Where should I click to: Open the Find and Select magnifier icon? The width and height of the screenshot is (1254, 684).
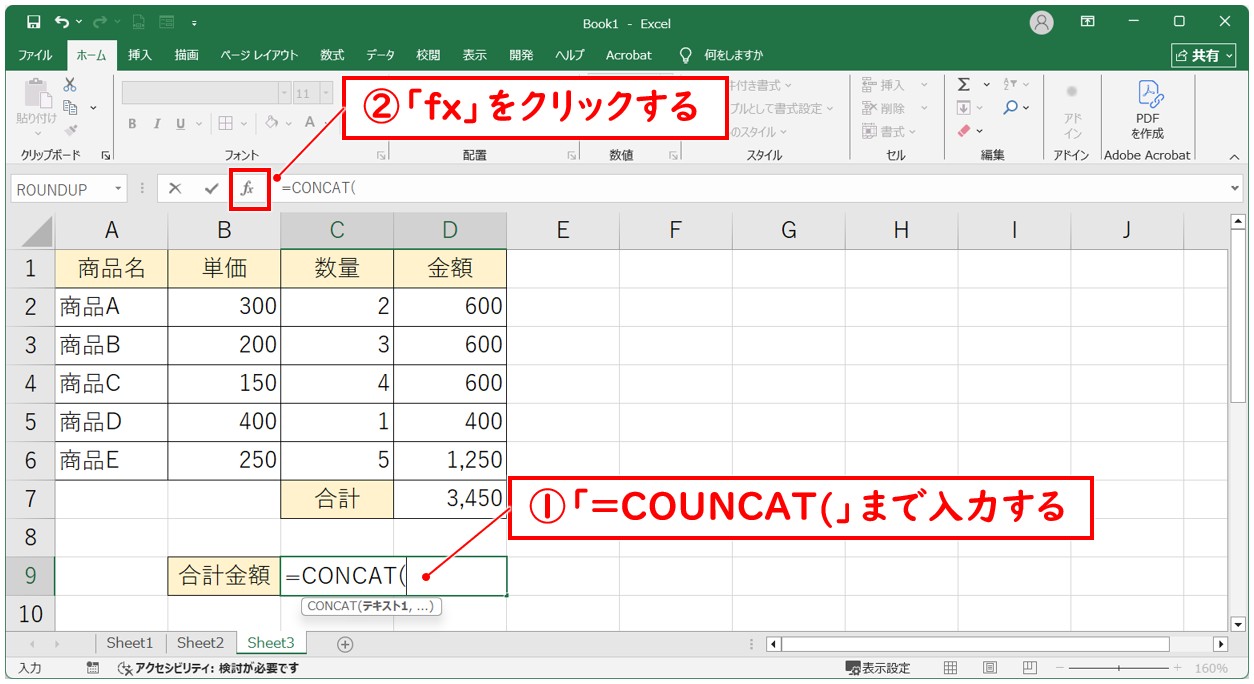[x=1010, y=107]
